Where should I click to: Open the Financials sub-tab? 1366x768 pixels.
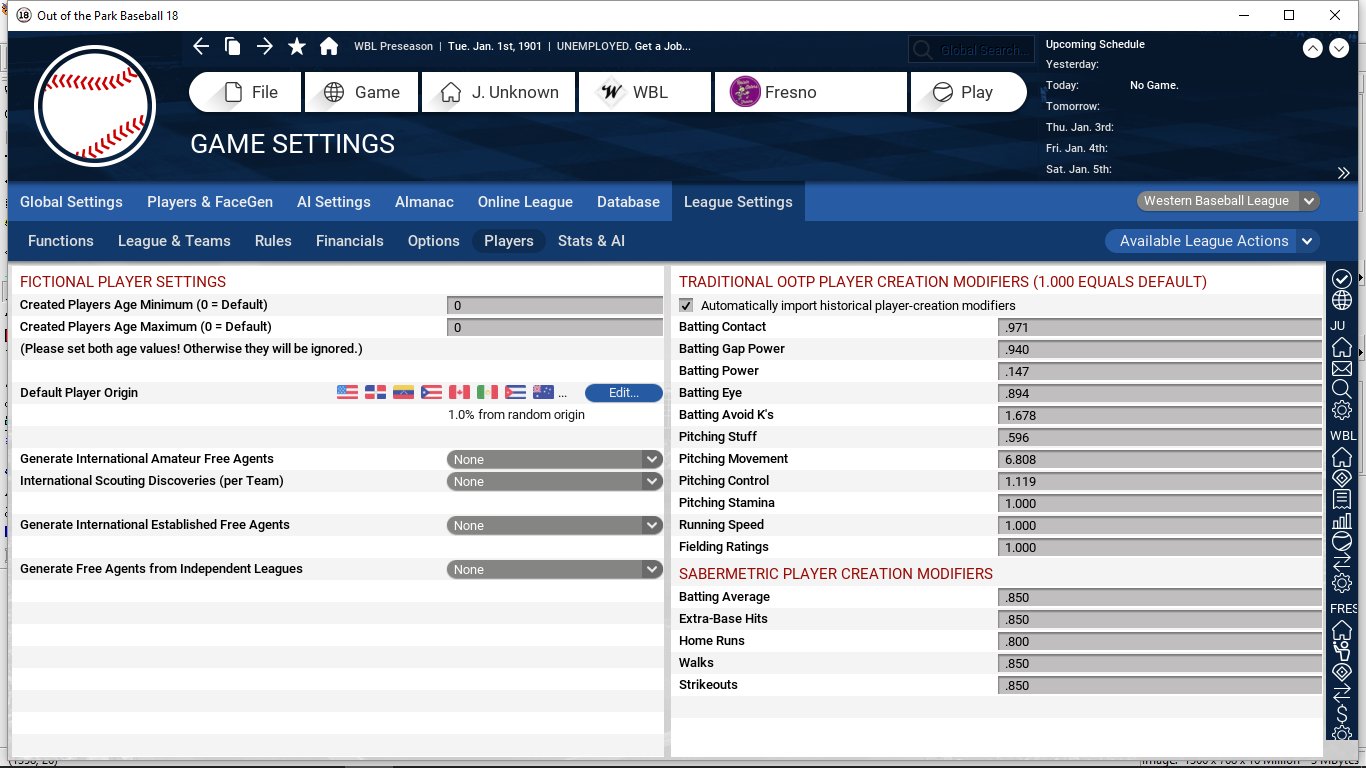pyautogui.click(x=349, y=241)
